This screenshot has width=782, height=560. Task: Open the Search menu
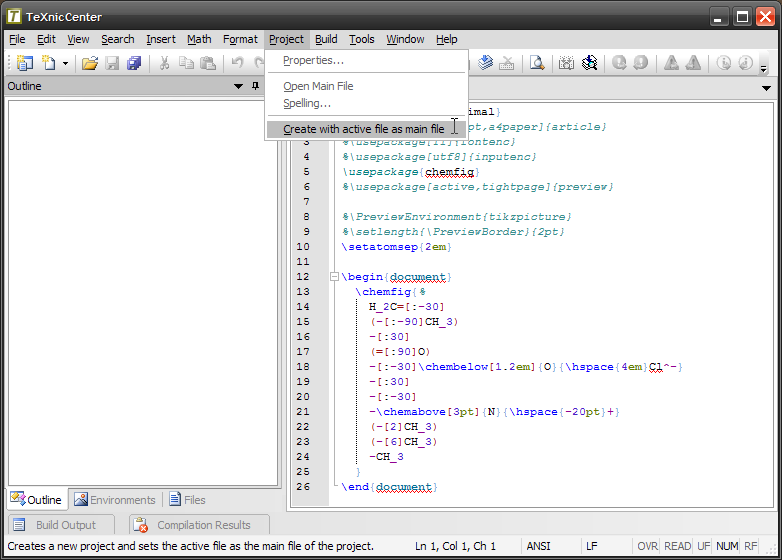coord(118,39)
